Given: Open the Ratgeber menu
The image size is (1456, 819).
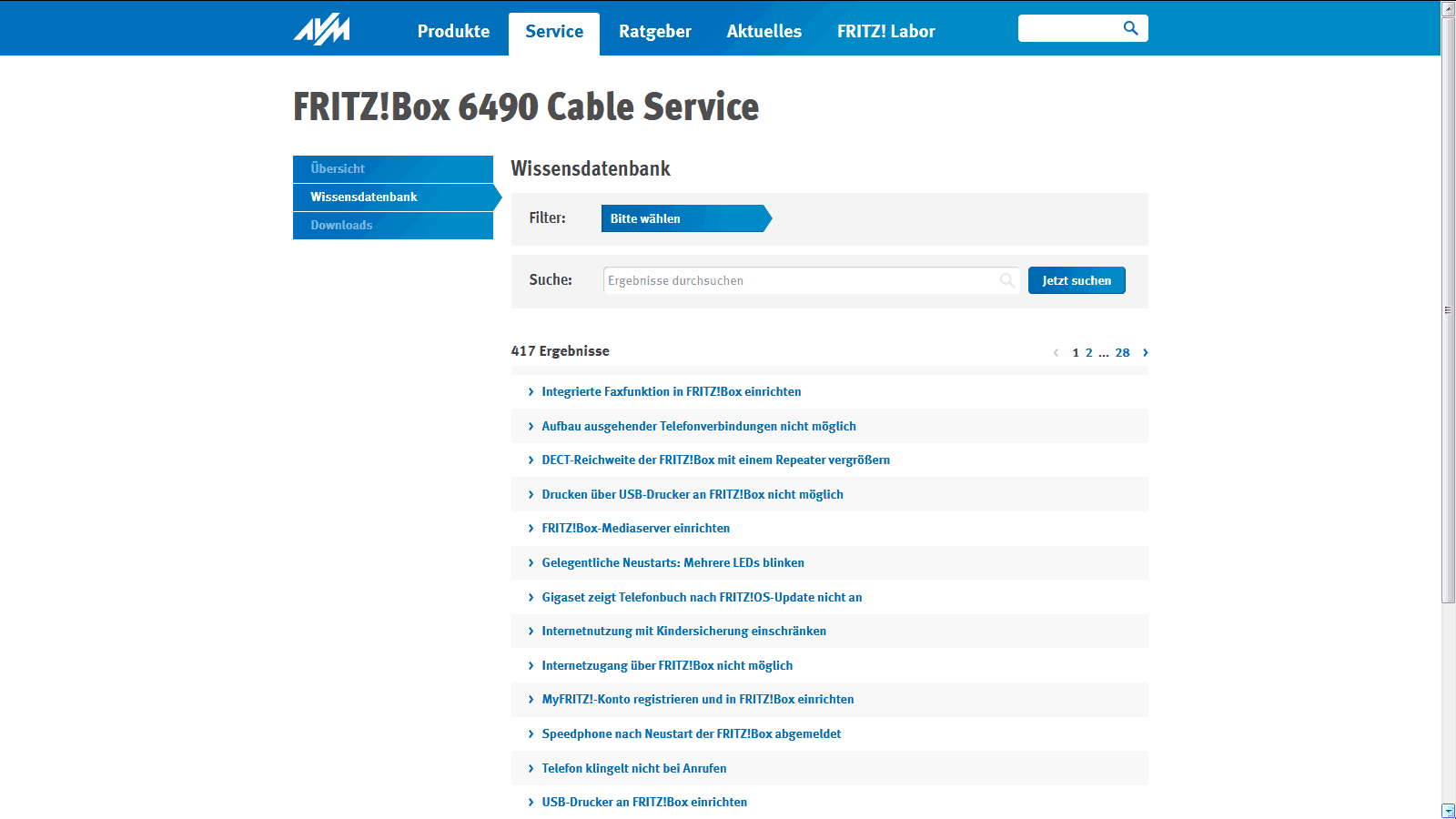Looking at the screenshot, I should (655, 32).
